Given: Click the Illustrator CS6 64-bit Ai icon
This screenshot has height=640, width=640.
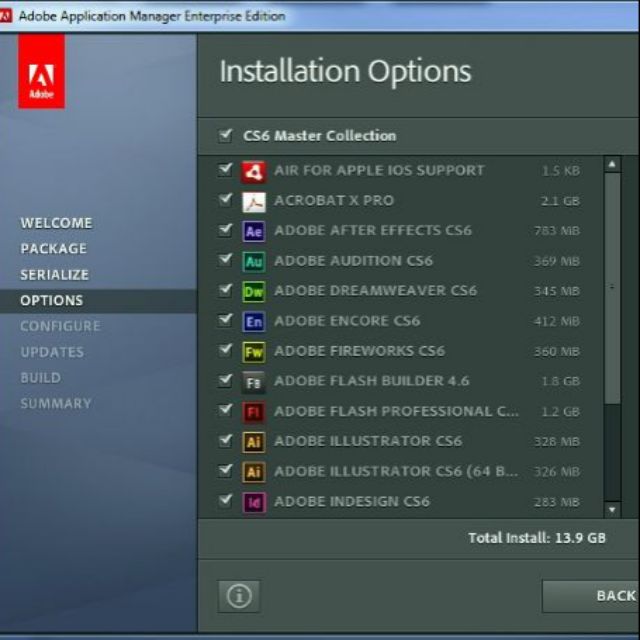Looking at the screenshot, I should click(253, 472).
